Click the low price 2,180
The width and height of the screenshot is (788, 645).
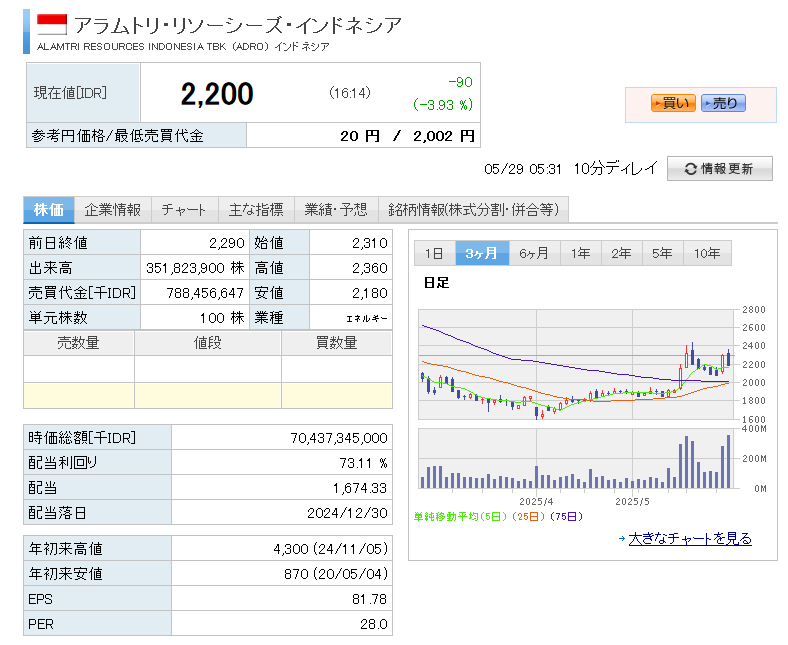pyautogui.click(x=370, y=293)
